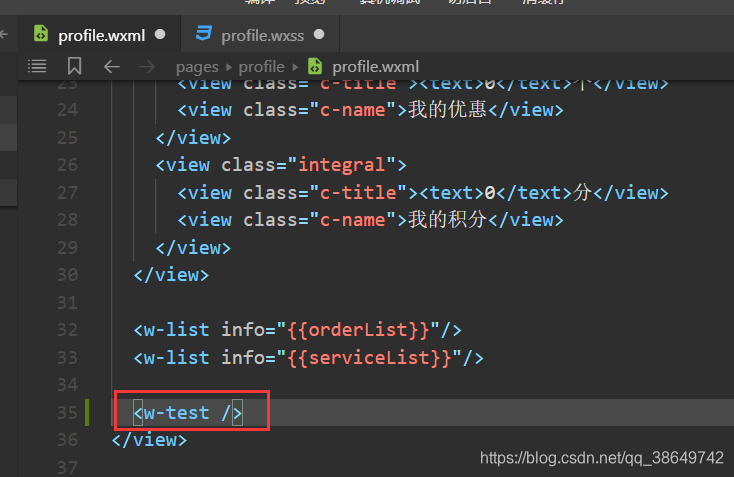This screenshot has width=734, height=477.
Task: Click the closing </view> on line 25
Action: [x=193, y=138]
